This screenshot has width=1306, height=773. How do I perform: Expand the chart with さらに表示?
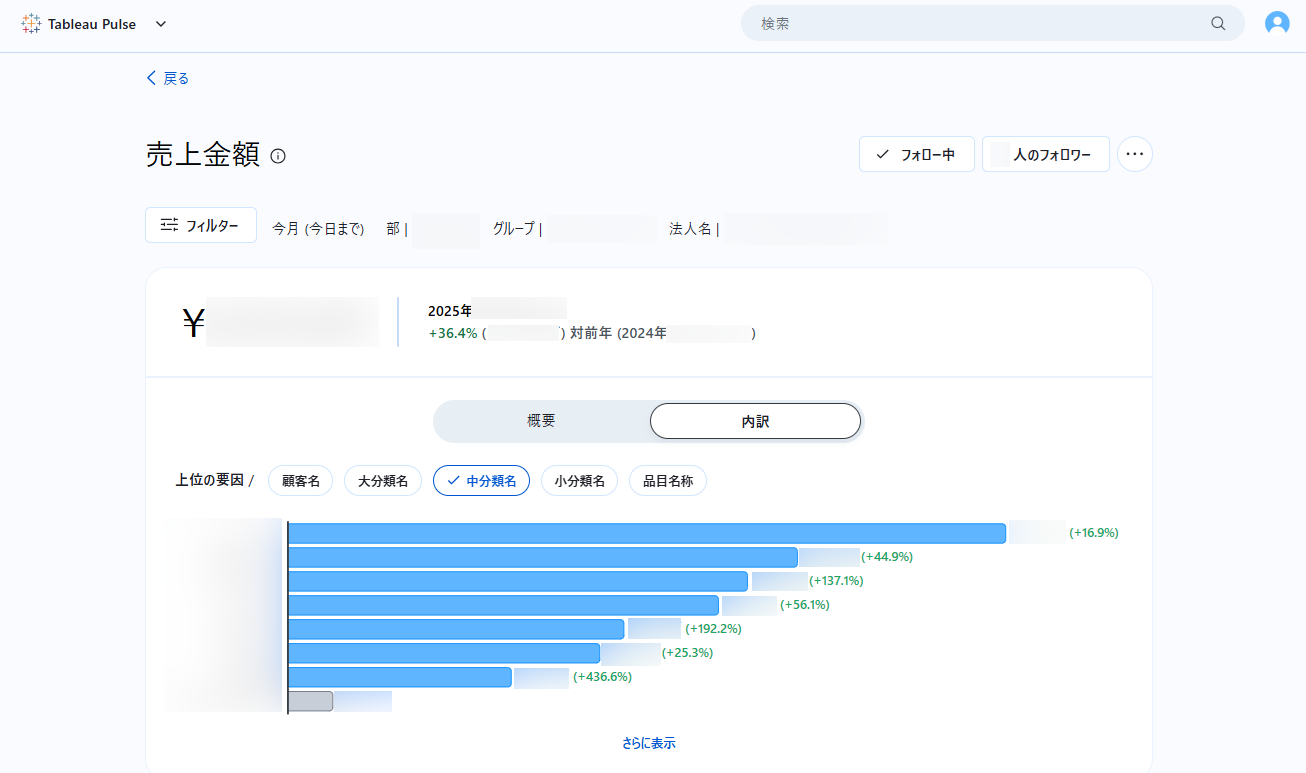[648, 743]
